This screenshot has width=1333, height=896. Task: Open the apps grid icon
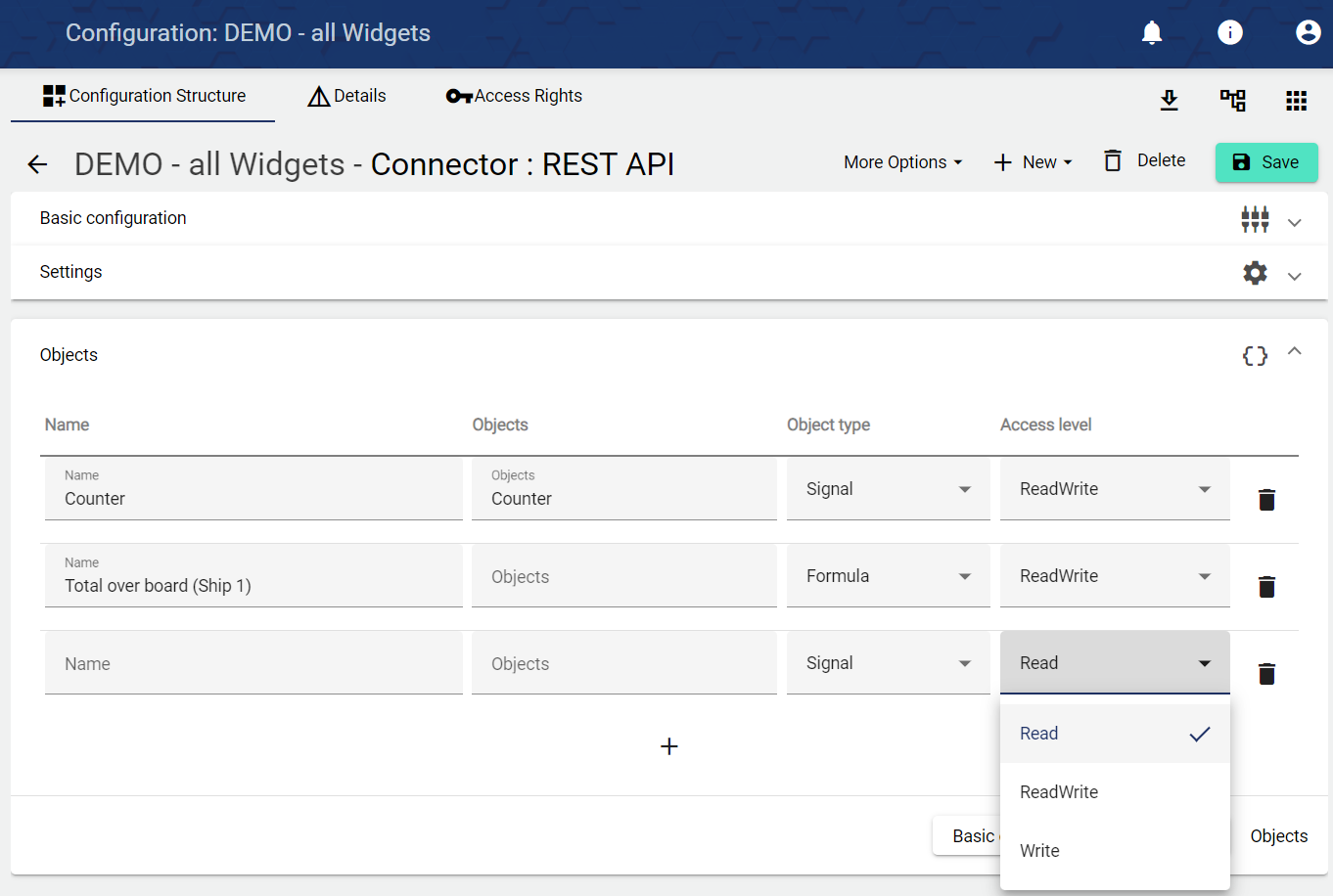pos(1296,100)
